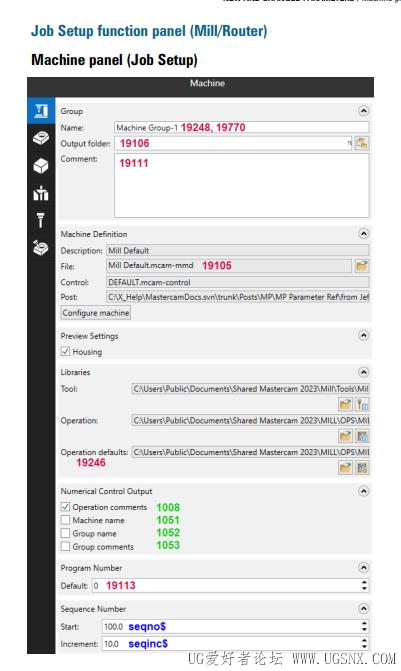Collapse Numerical Control Output section
401x671 pixels.
(x=363, y=491)
